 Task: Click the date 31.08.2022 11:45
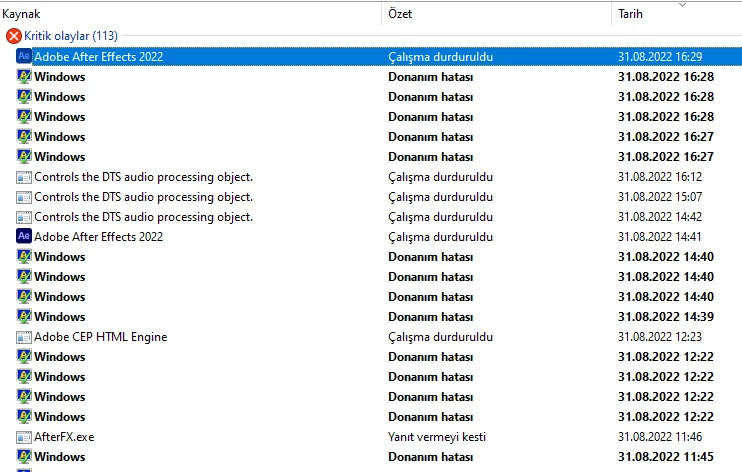point(666,457)
